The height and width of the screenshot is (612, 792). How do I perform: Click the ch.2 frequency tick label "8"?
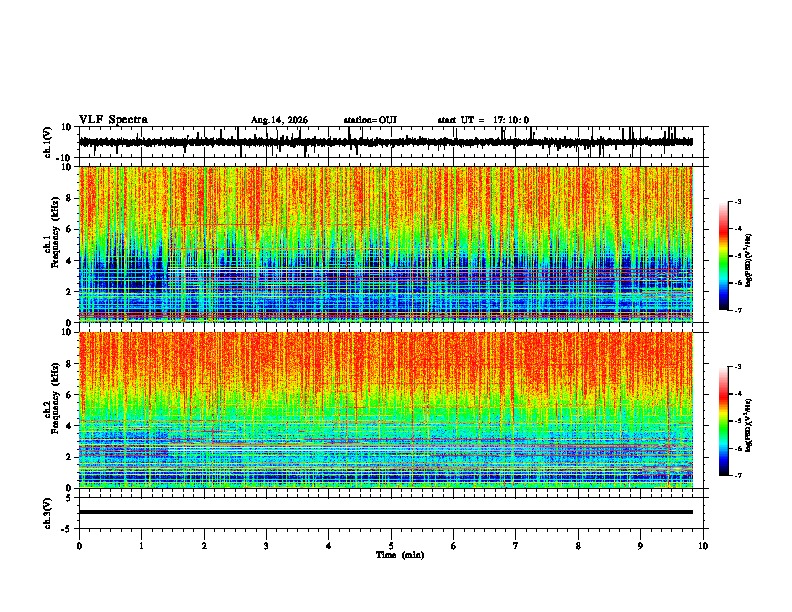[x=69, y=364]
